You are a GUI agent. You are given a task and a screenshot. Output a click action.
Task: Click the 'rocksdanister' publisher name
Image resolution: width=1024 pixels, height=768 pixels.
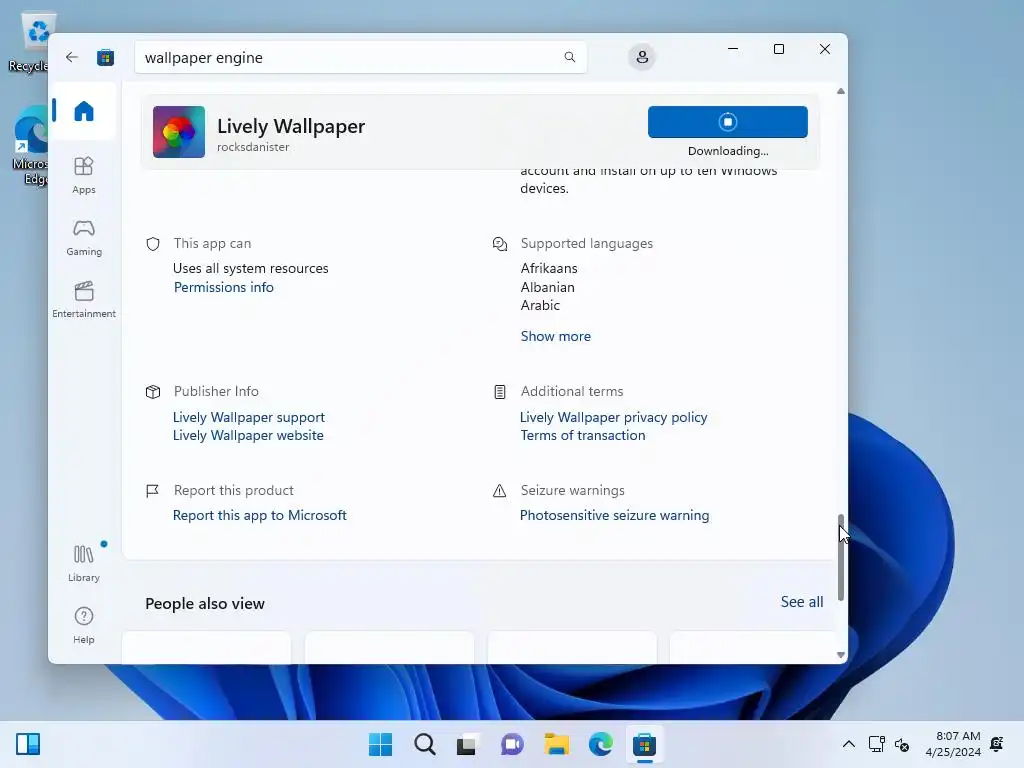[x=253, y=148]
